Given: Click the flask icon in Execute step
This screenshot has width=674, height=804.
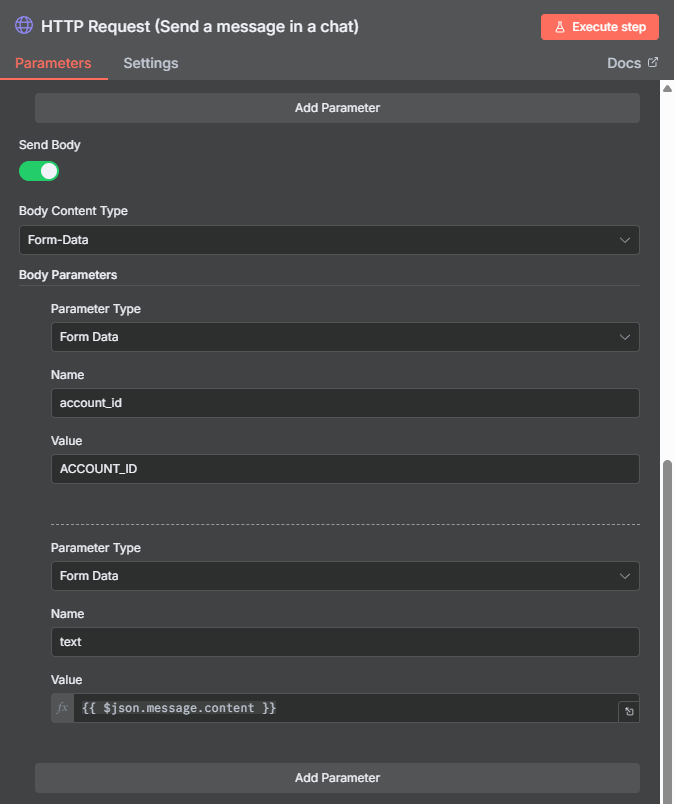Looking at the screenshot, I should [x=560, y=27].
